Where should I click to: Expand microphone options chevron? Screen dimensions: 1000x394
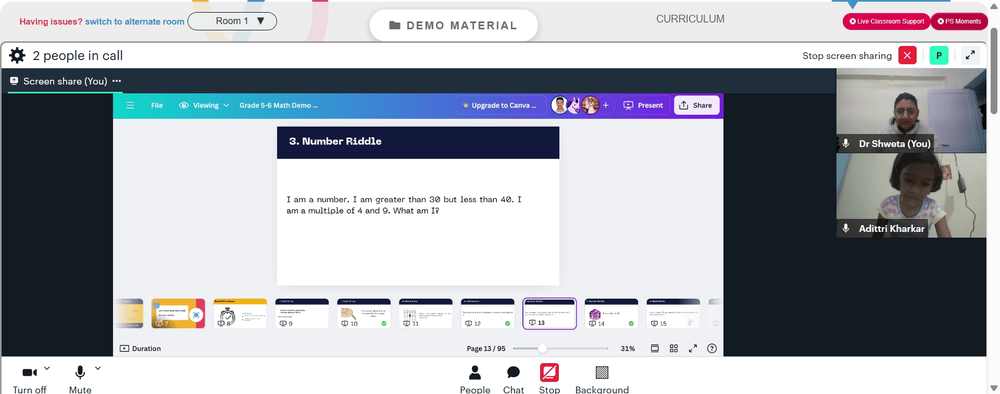(98, 368)
